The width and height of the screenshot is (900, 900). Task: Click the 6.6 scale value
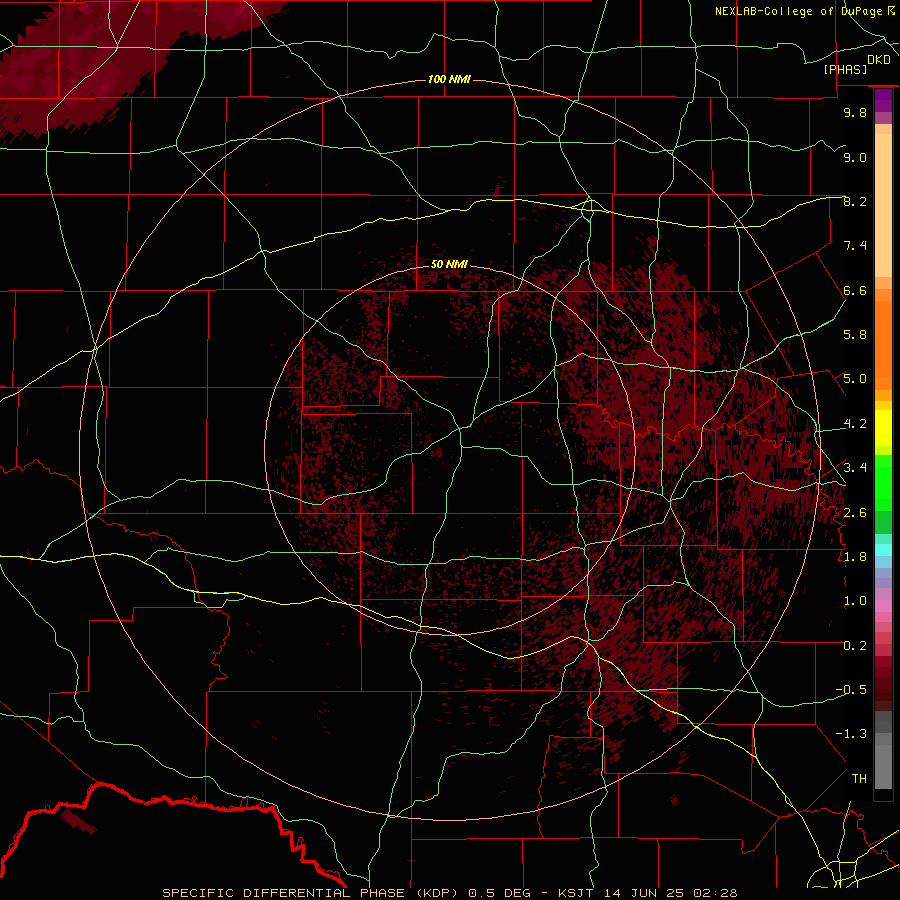click(x=855, y=290)
